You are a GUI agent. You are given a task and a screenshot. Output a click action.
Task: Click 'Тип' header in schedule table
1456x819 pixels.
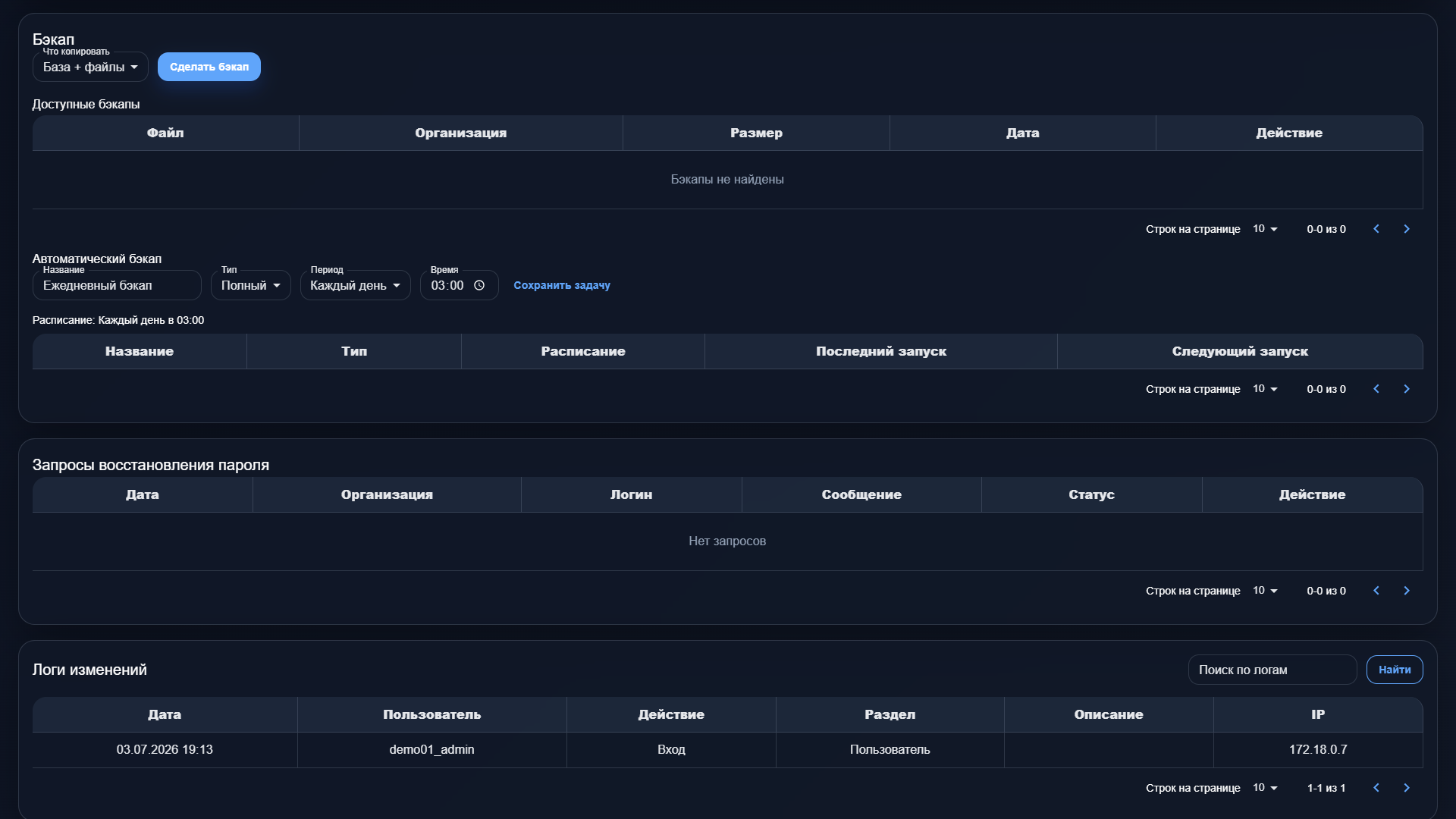click(354, 351)
